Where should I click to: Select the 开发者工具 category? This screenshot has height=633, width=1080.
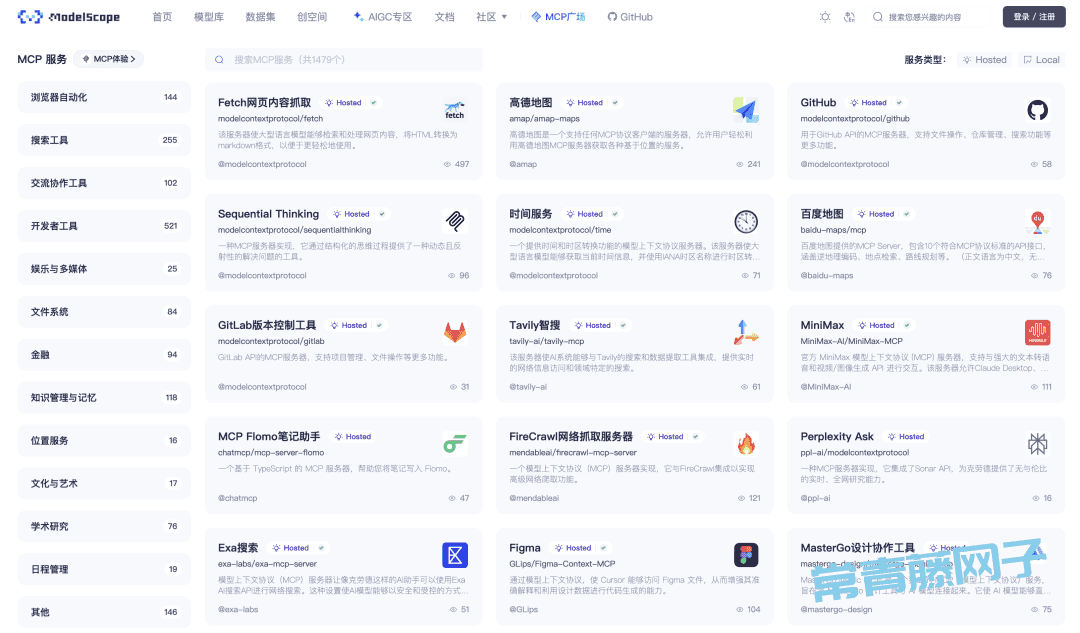coord(104,226)
